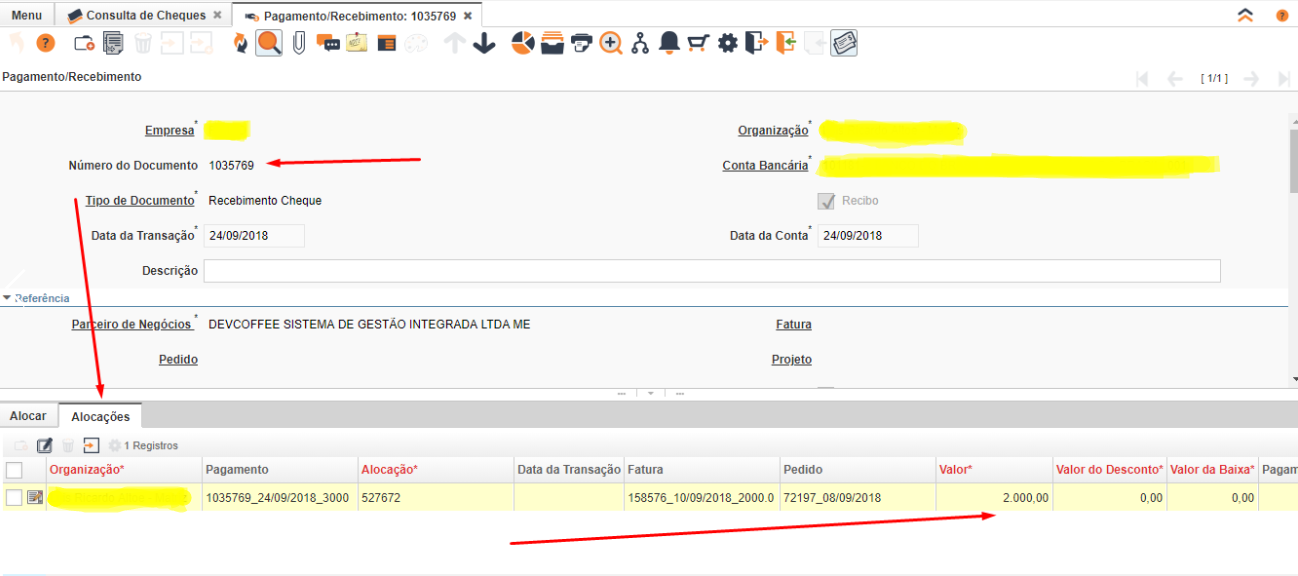Select the 527672 allocation cell
This screenshot has height=576, width=1298.
pos(435,497)
